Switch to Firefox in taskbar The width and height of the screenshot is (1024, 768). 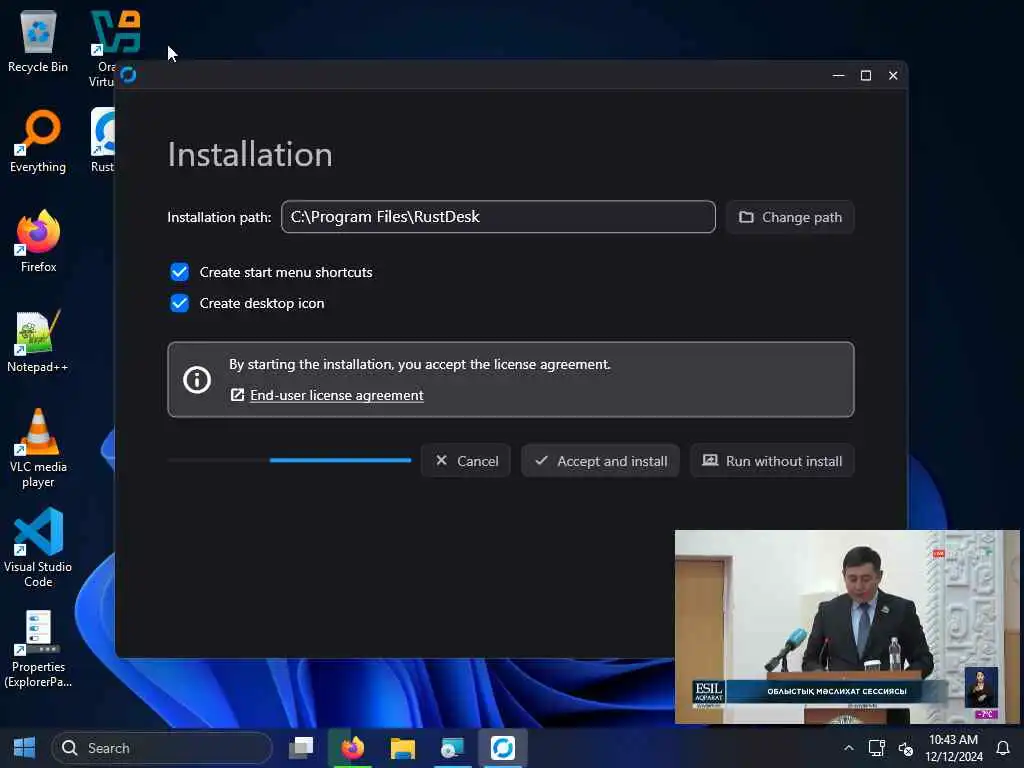(x=352, y=748)
